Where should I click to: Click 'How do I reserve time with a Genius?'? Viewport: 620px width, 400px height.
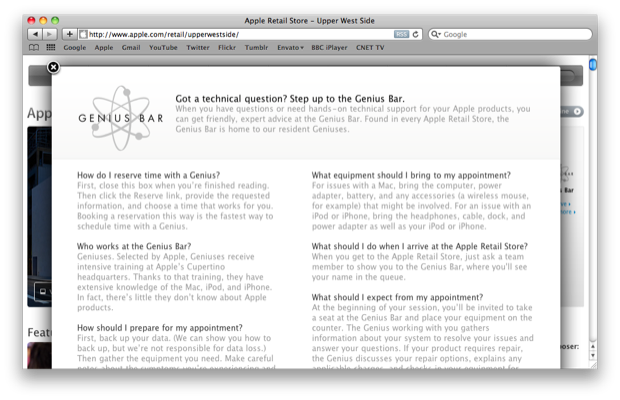148,175
